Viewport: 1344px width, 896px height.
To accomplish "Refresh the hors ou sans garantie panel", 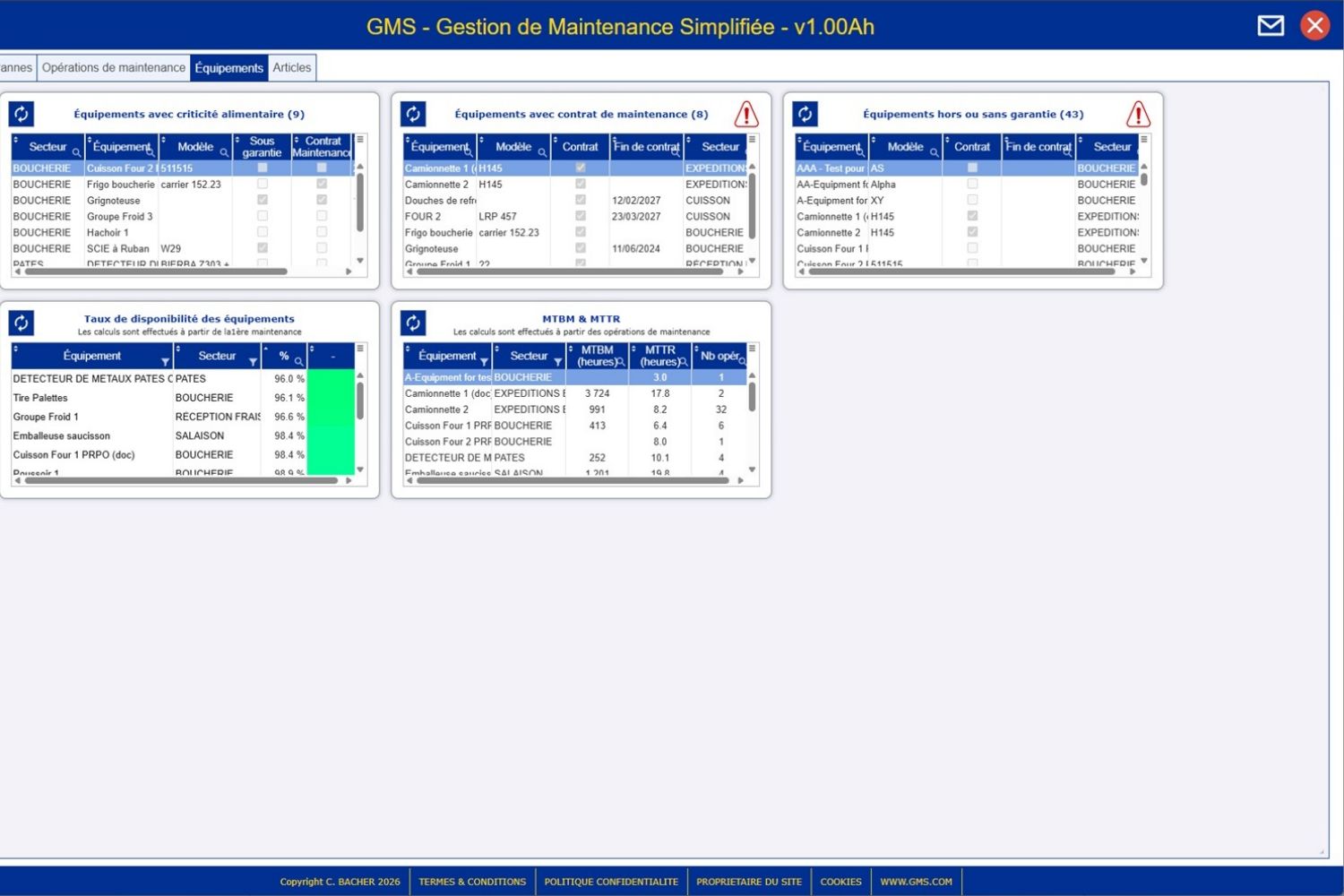I will [x=805, y=114].
